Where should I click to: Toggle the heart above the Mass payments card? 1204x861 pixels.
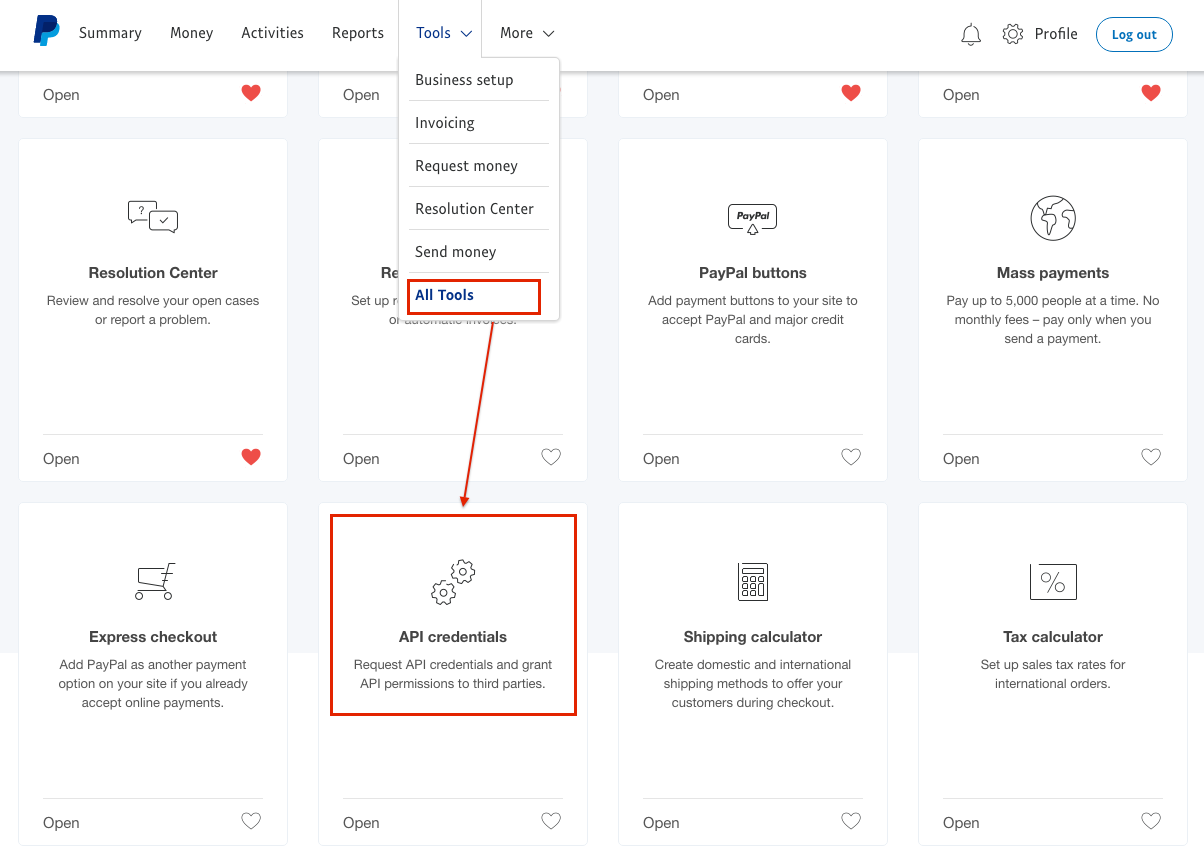pyautogui.click(x=1151, y=93)
